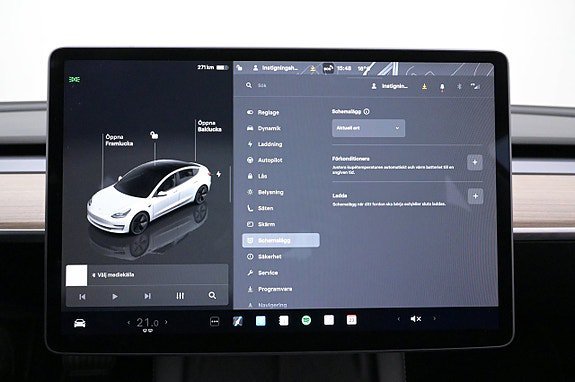This screenshot has width=575, height=382.
Task: Add a Förkonditionera schedule with plus button
Action: [475, 162]
